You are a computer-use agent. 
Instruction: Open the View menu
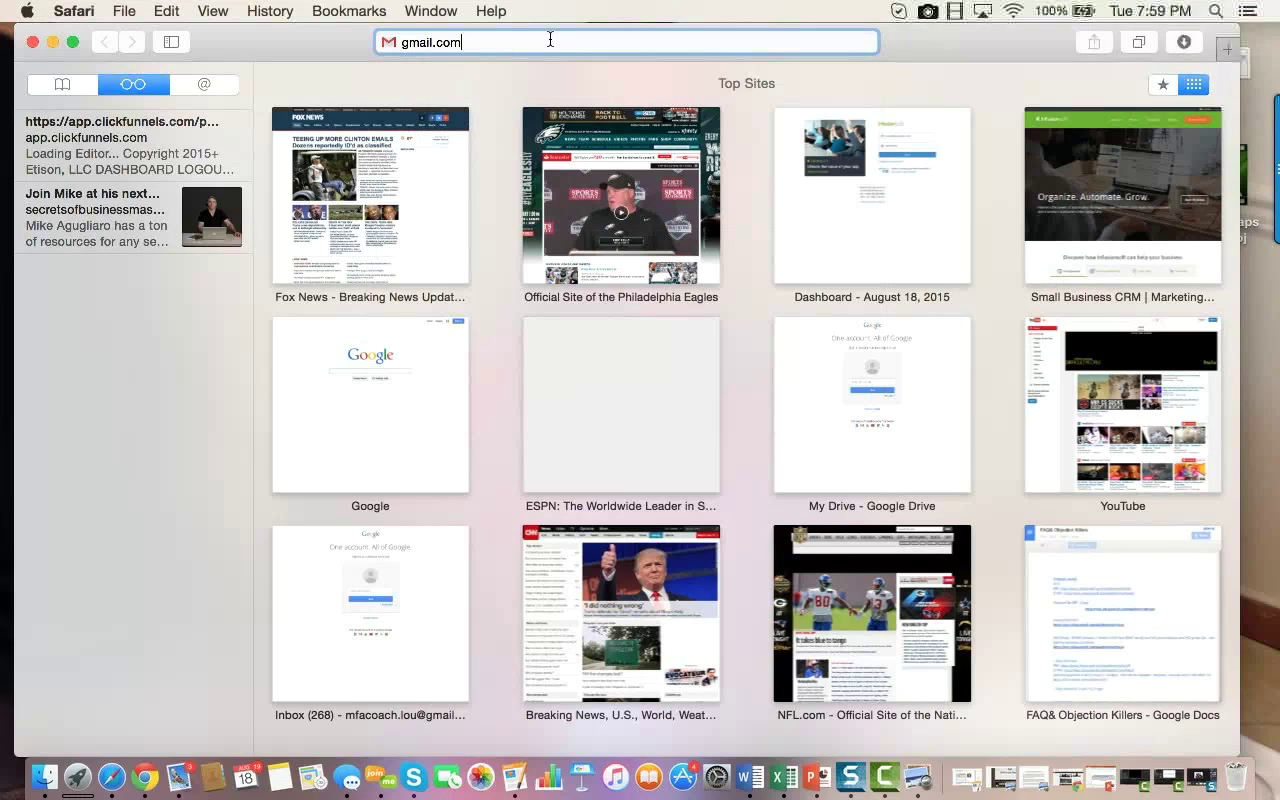(212, 11)
